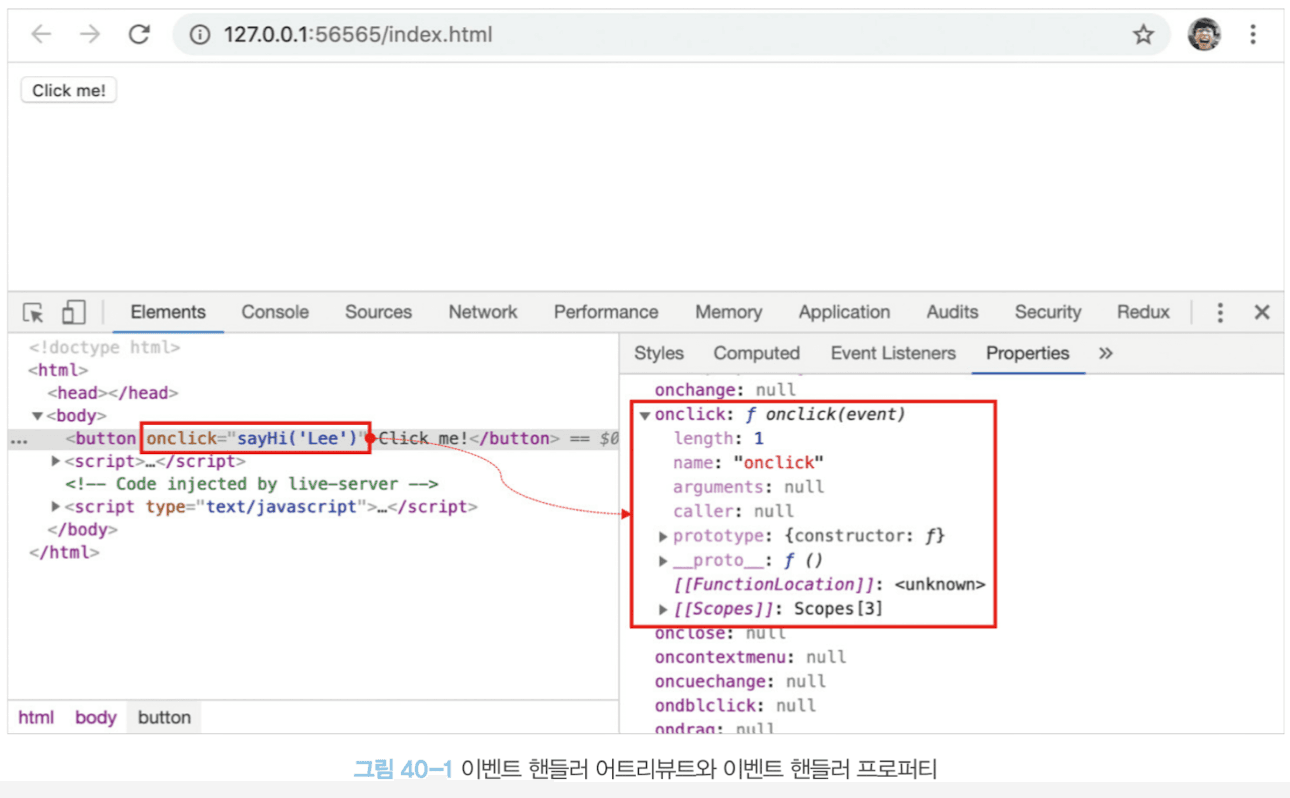This screenshot has width=1290, height=798.
Task: Expand the prototype property
Action: point(663,537)
